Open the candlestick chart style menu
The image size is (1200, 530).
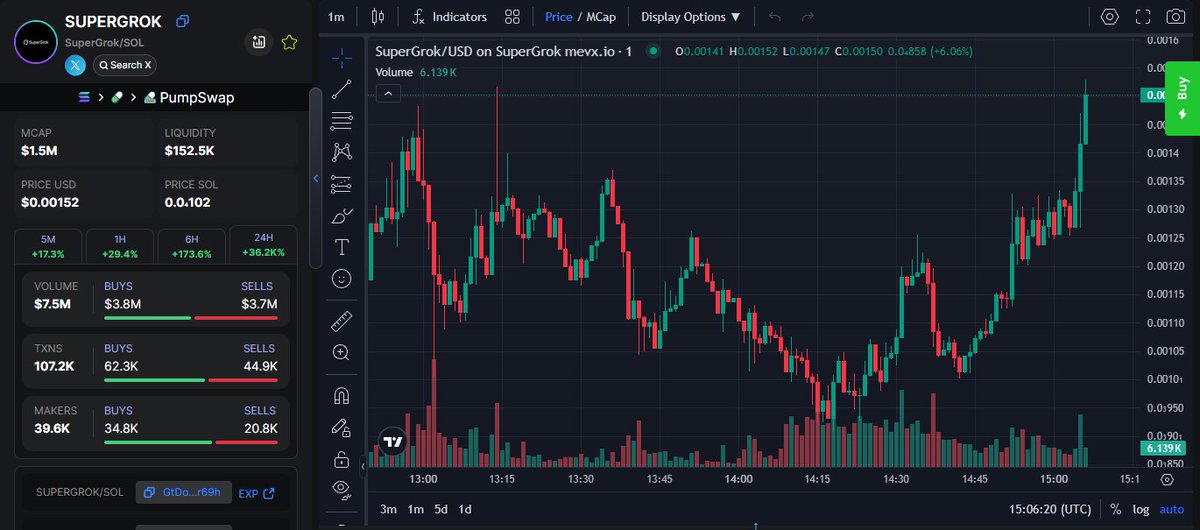[x=378, y=17]
